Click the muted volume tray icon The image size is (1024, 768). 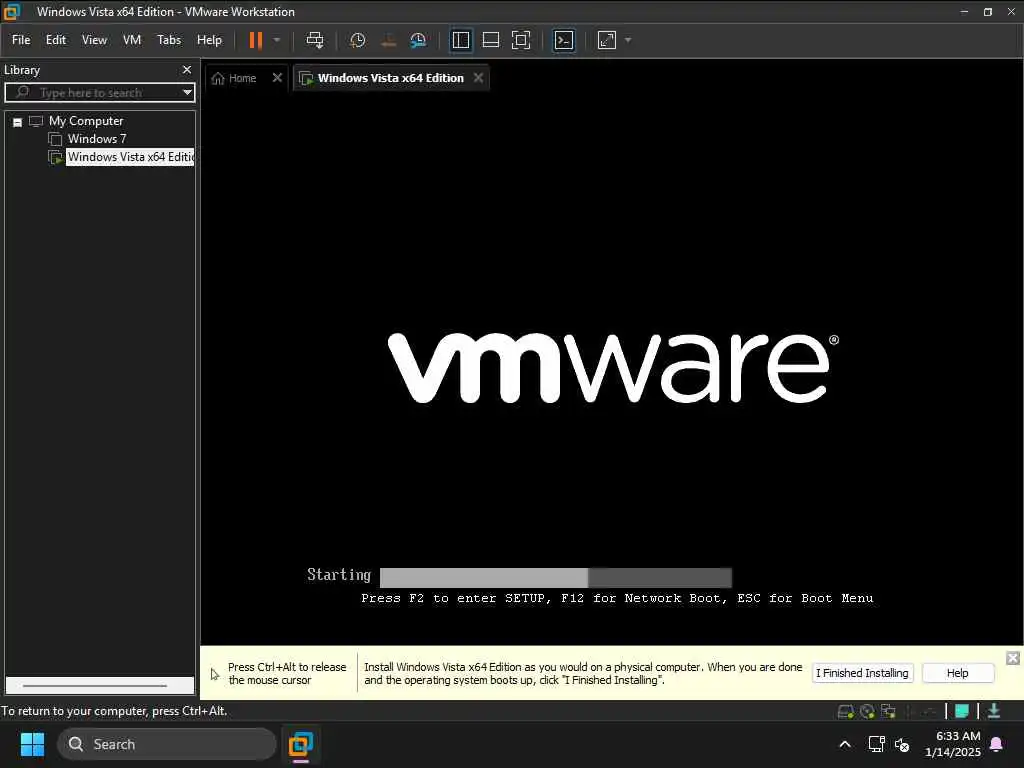pyautogui.click(x=902, y=744)
